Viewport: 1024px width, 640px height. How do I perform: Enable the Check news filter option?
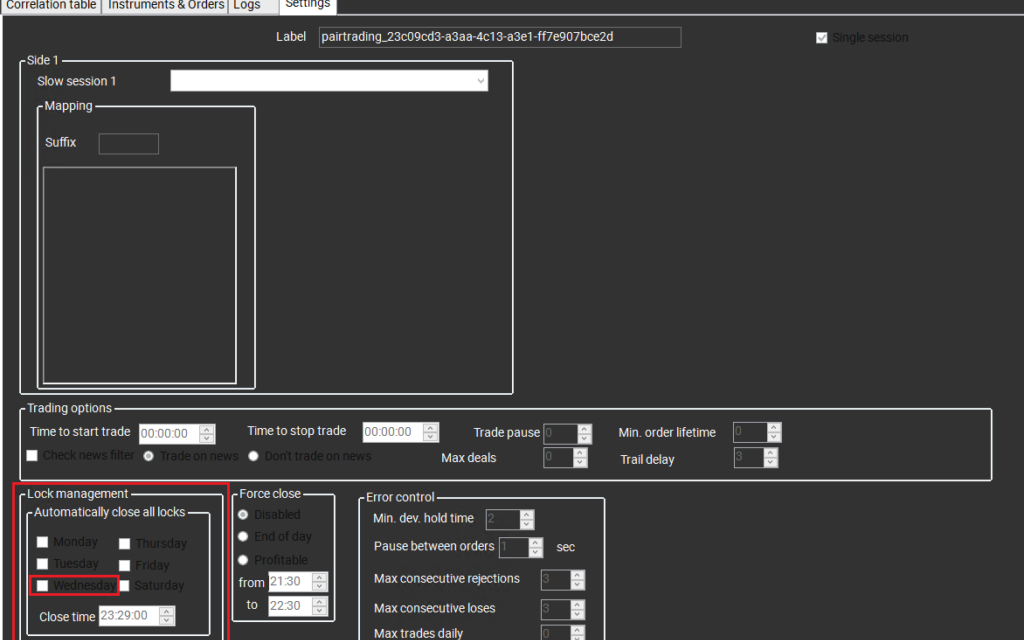[31, 455]
